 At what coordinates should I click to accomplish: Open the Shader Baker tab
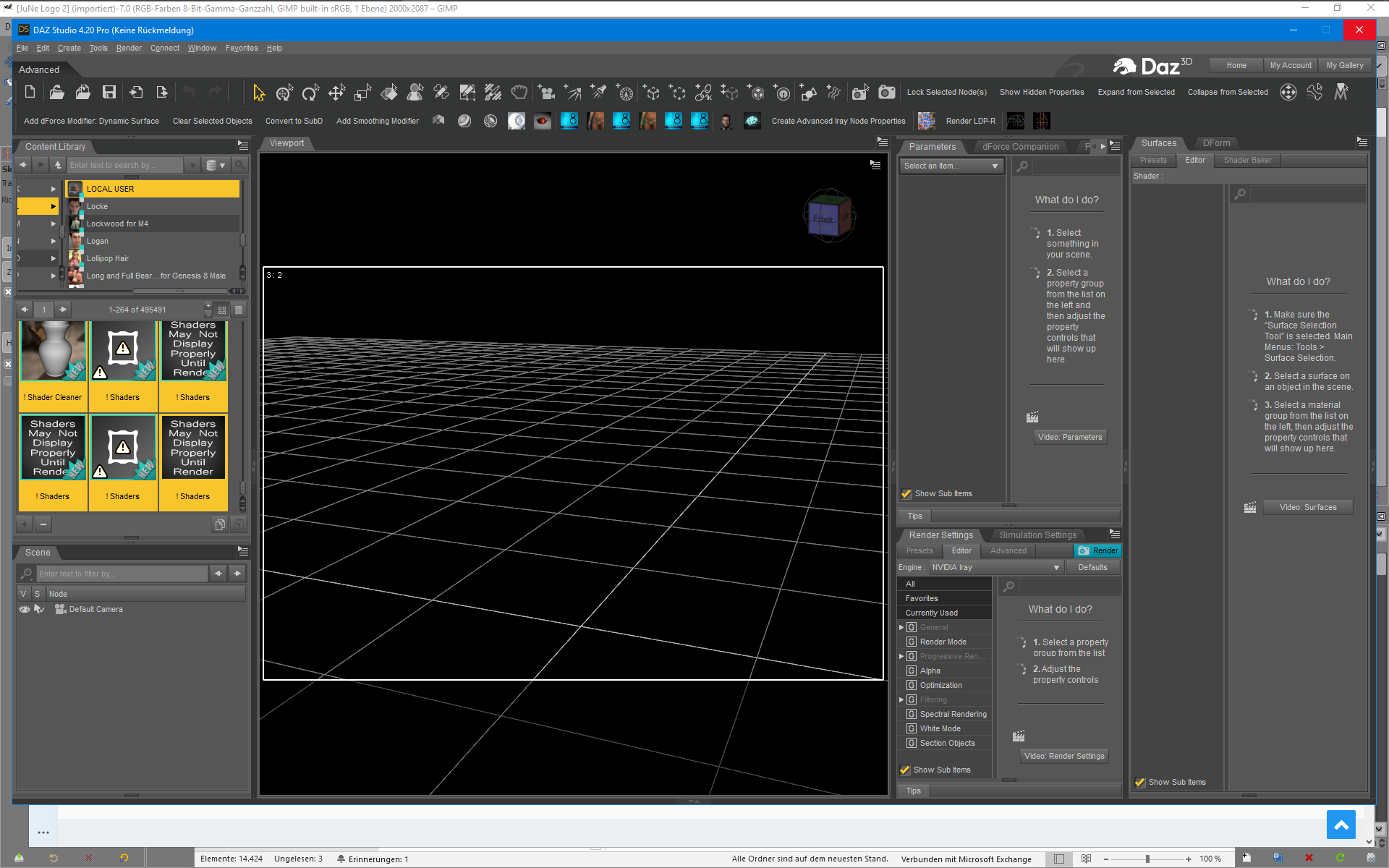coord(1247,160)
